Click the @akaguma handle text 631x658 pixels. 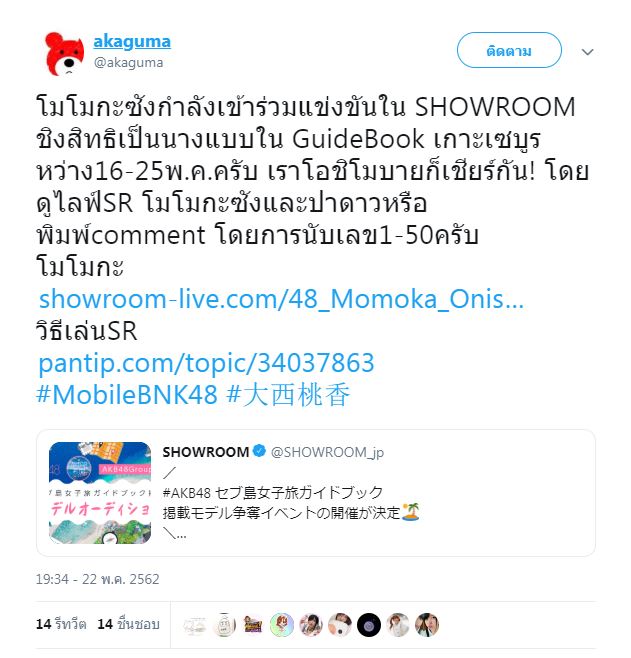128,63
